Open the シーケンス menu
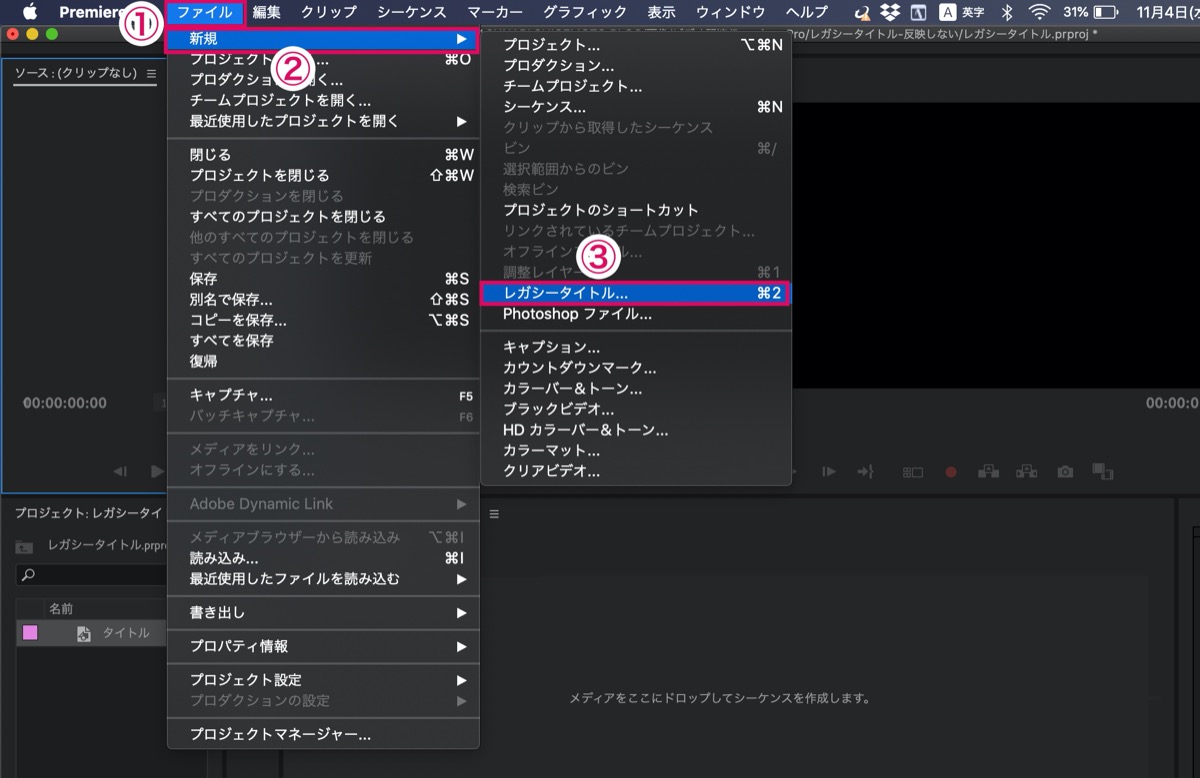1200x778 pixels. [x=412, y=12]
